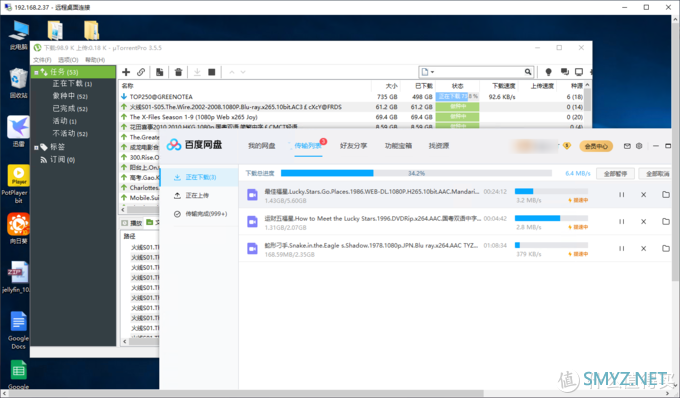
Task: Select 不活动 (52) in uTorrent sidebar
Action: [x=70, y=134]
